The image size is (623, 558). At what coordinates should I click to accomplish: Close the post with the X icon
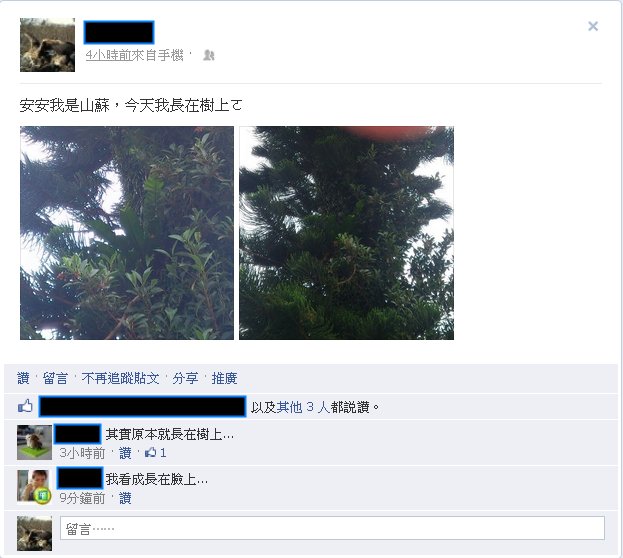pyautogui.click(x=593, y=26)
